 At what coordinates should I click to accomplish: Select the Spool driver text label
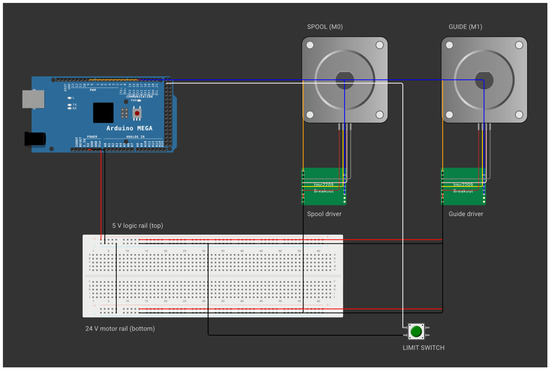324,214
